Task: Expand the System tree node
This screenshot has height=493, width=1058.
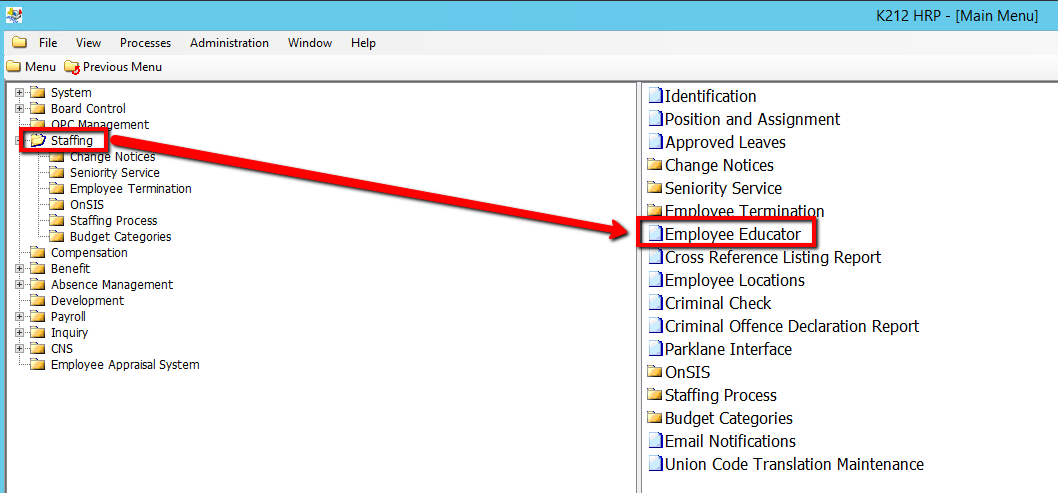Action: (x=19, y=93)
